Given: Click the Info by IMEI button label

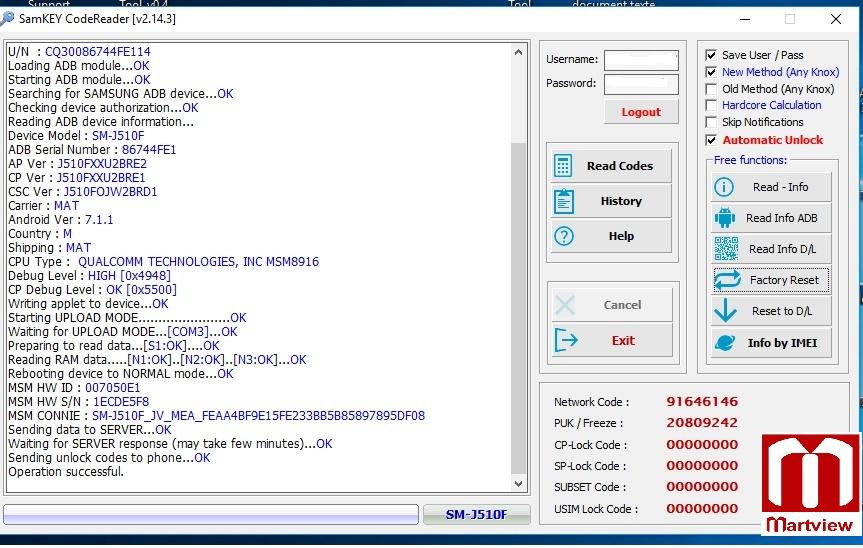Looking at the screenshot, I should pos(782,343).
